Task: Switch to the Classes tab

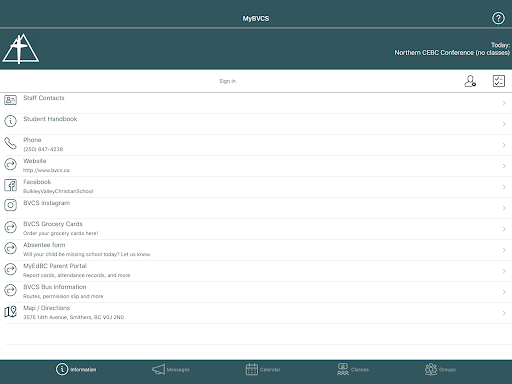Action: coord(353,369)
